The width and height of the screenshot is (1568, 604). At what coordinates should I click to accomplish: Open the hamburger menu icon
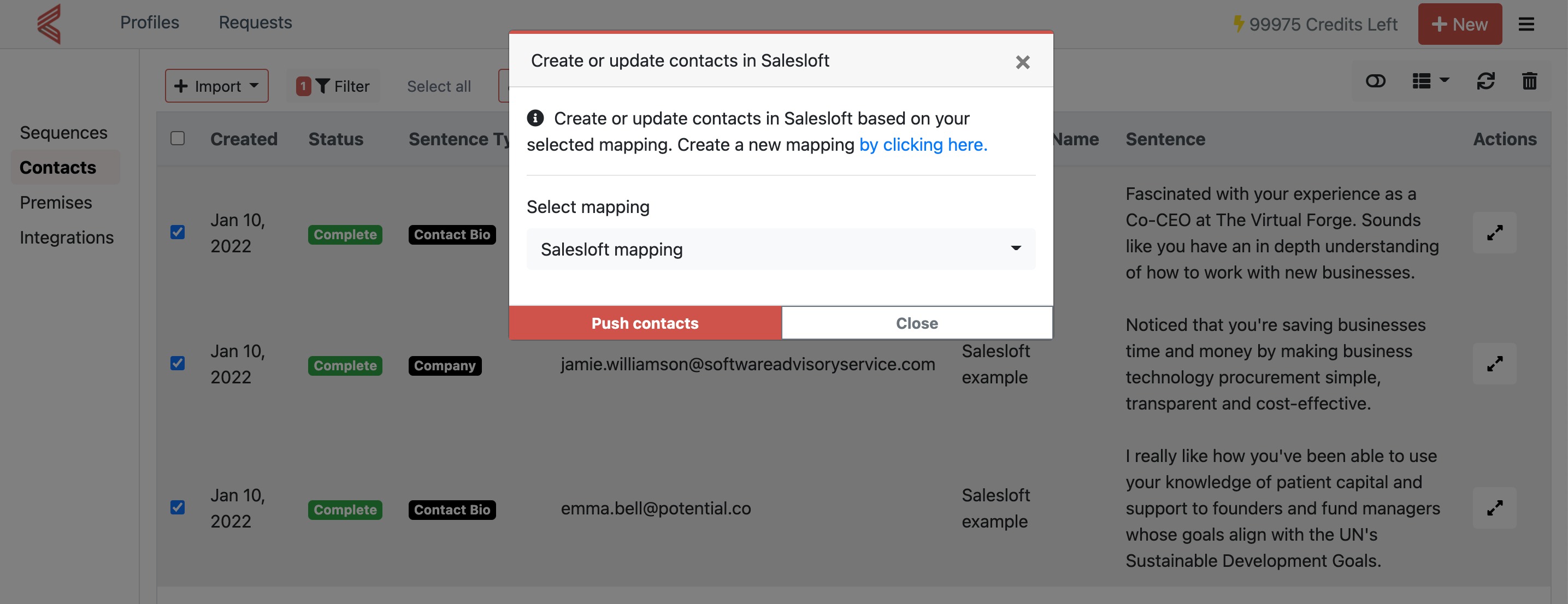click(x=1525, y=25)
